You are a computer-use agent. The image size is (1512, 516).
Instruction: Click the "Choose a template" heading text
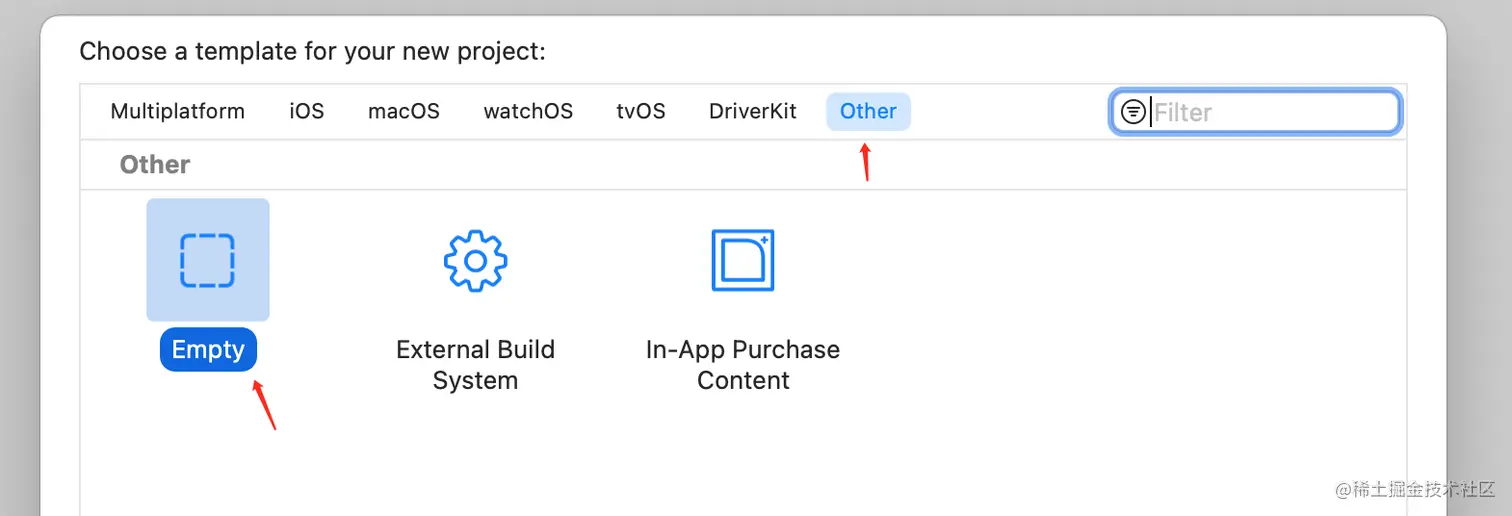[x=312, y=51]
